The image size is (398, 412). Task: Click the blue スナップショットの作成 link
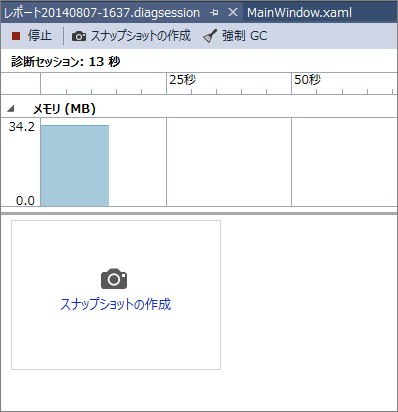pos(116,304)
